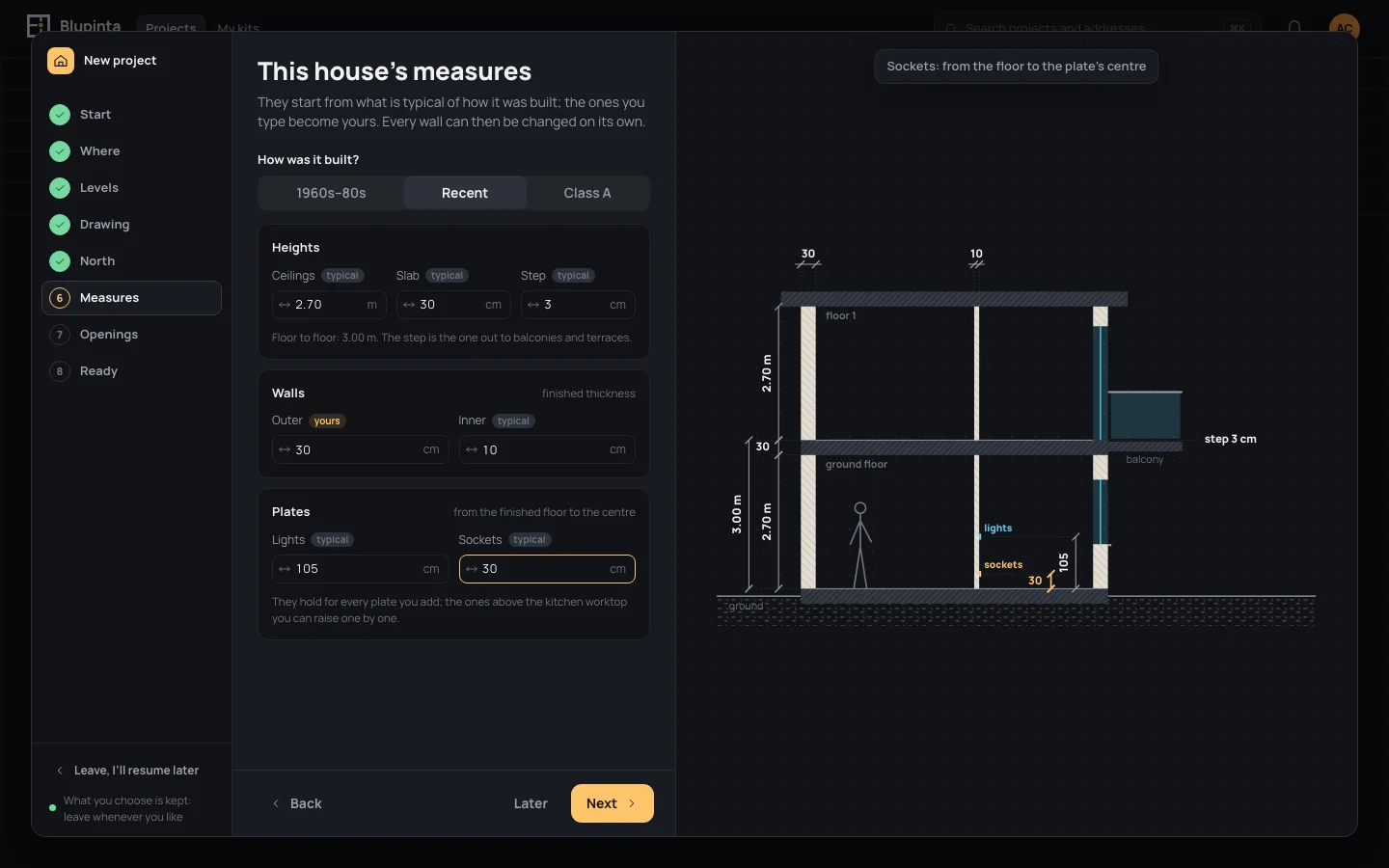
Task: Open the North step
Action: pyautogui.click(x=131, y=261)
